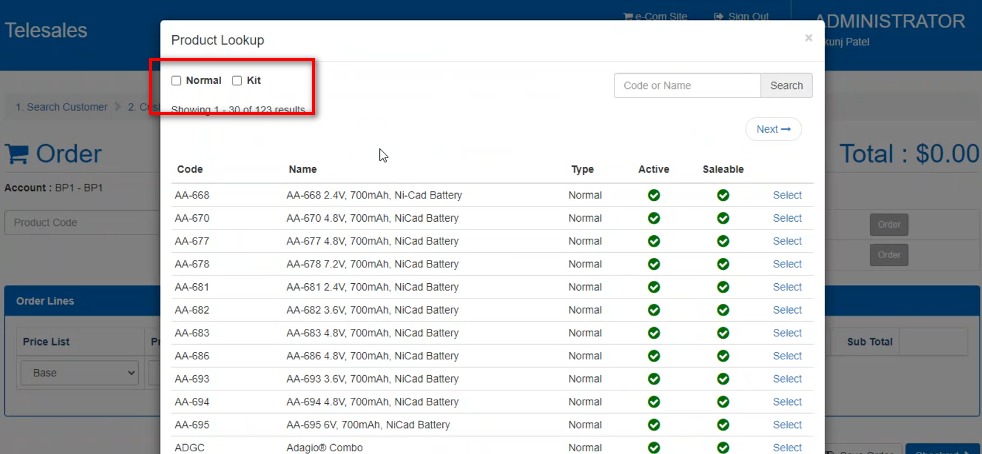This screenshot has height=454, width=982.
Task: Click the Active check icon for AA-668
Action: tap(654, 195)
